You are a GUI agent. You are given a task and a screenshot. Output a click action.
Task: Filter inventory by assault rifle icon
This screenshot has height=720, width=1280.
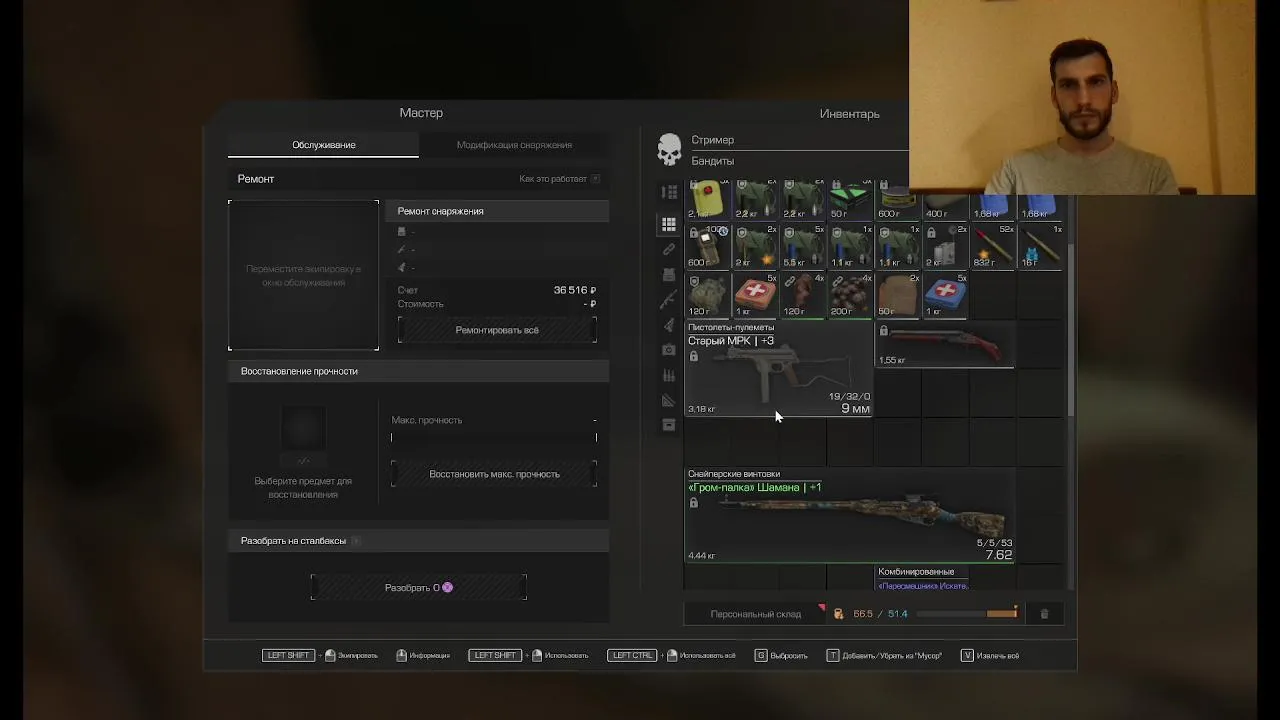(669, 299)
